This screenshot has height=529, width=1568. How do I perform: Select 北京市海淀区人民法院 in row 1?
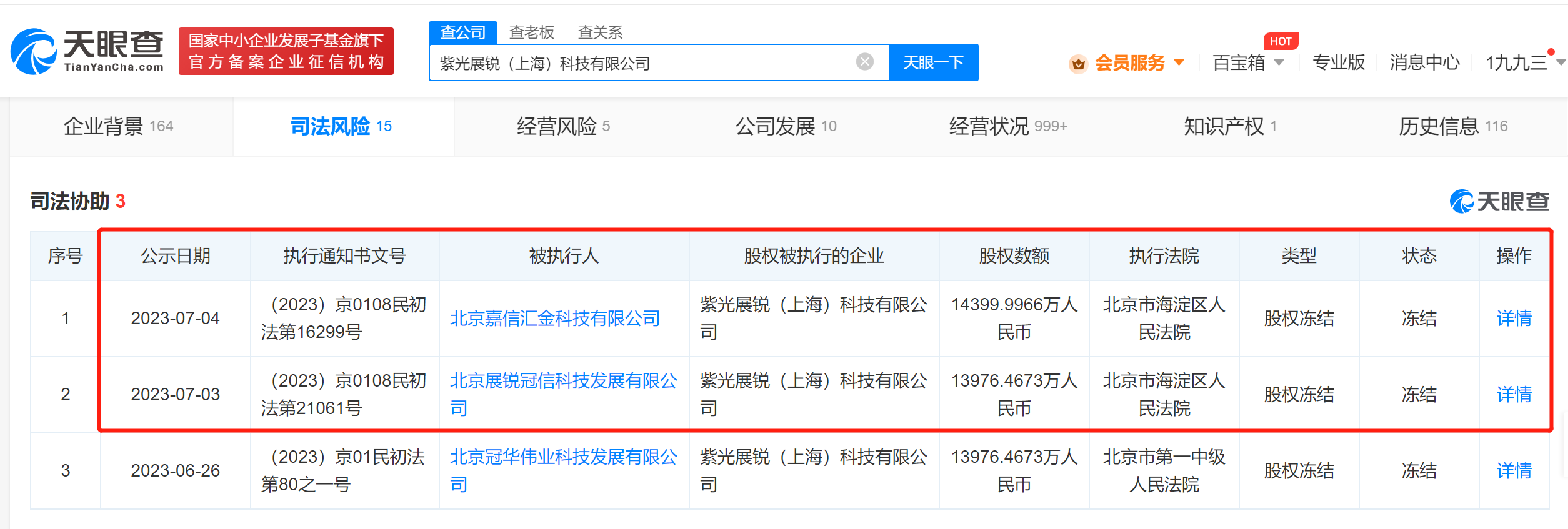click(1164, 318)
